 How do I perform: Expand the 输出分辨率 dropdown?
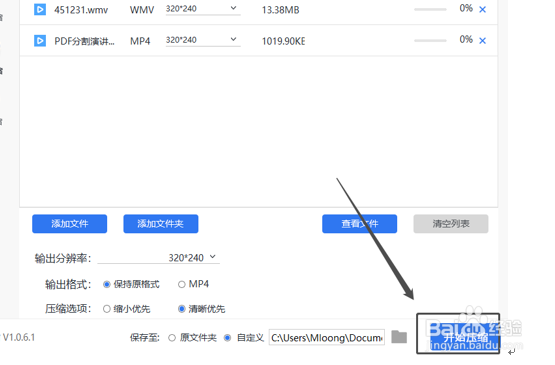coord(159,257)
